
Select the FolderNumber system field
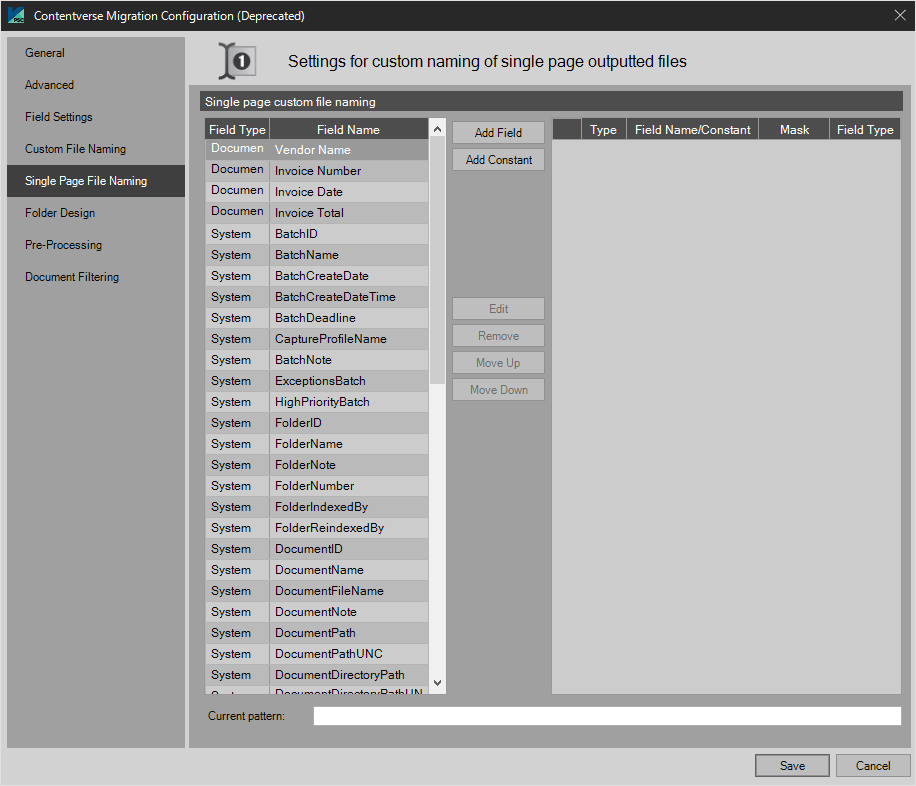pos(317,486)
